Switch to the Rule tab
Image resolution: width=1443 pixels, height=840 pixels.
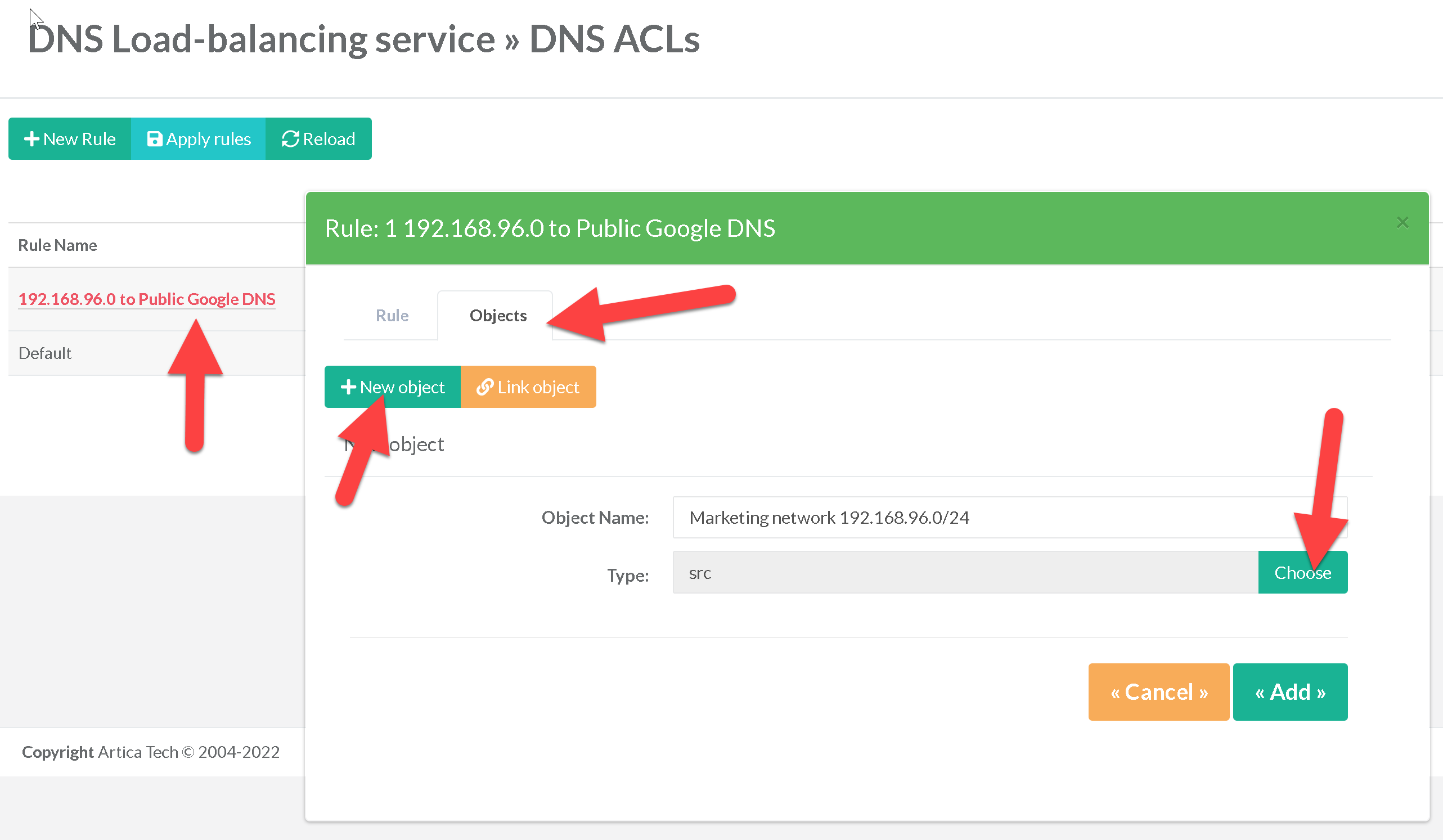point(392,316)
